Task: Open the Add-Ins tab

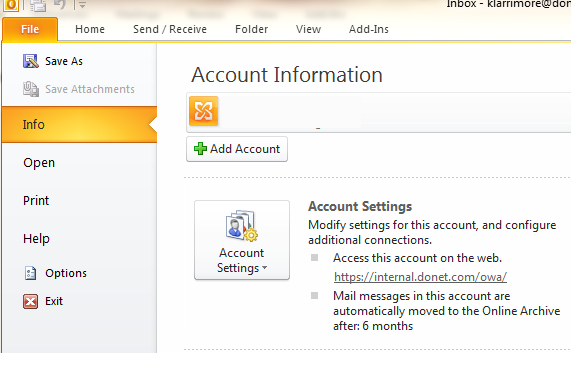Action: click(x=369, y=29)
